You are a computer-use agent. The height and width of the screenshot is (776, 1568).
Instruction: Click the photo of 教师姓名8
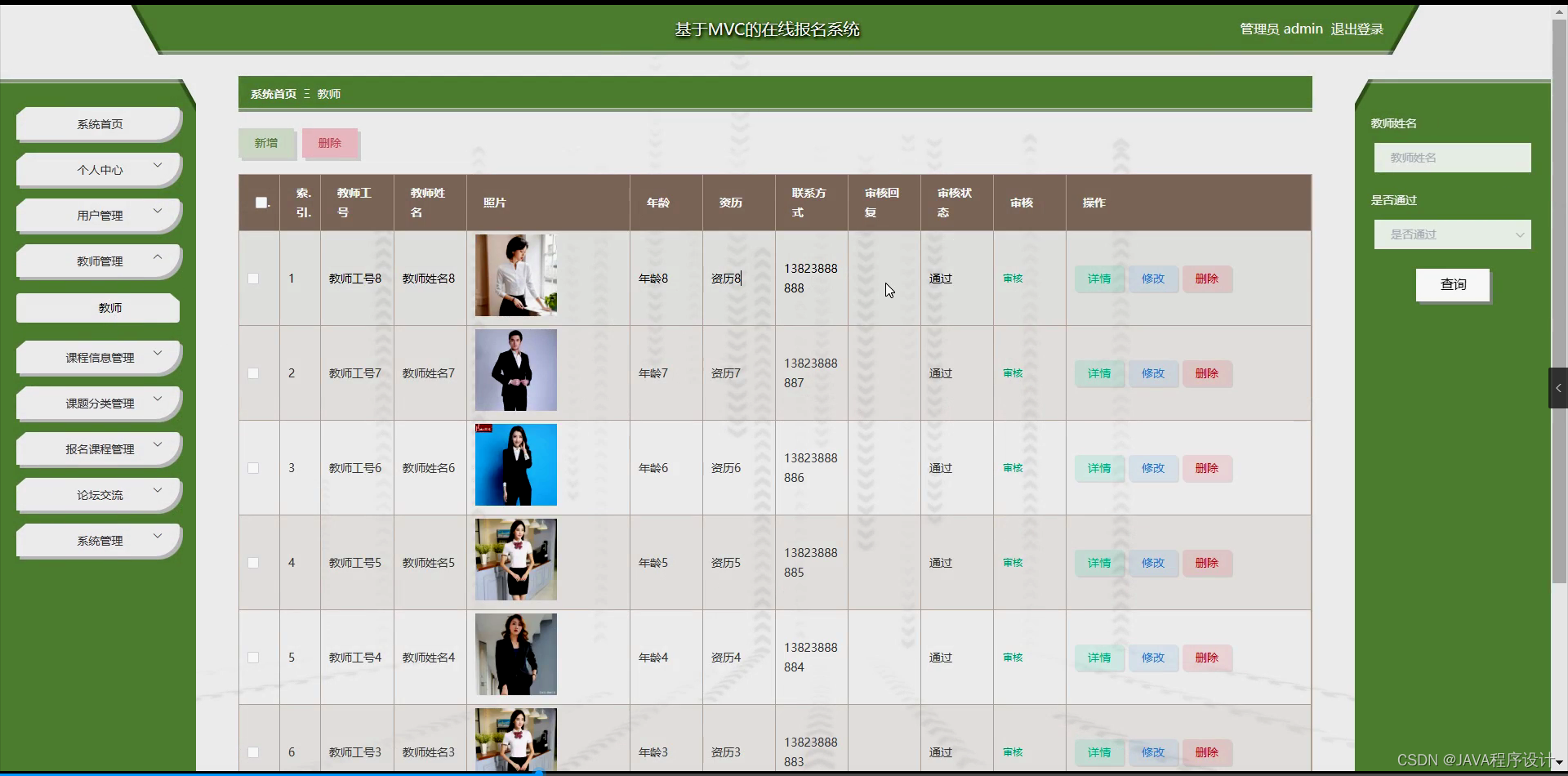click(x=516, y=275)
